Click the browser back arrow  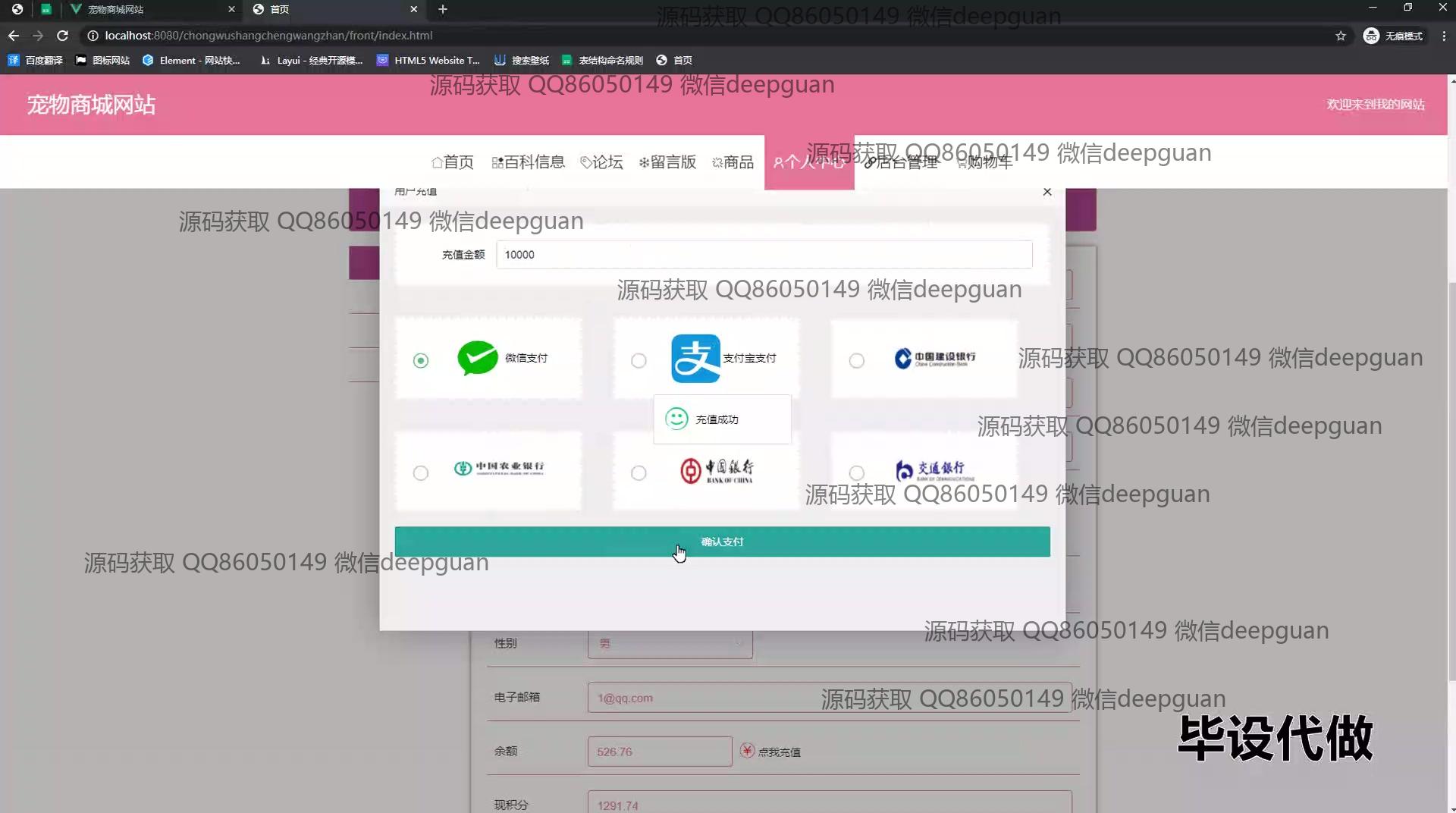14,36
